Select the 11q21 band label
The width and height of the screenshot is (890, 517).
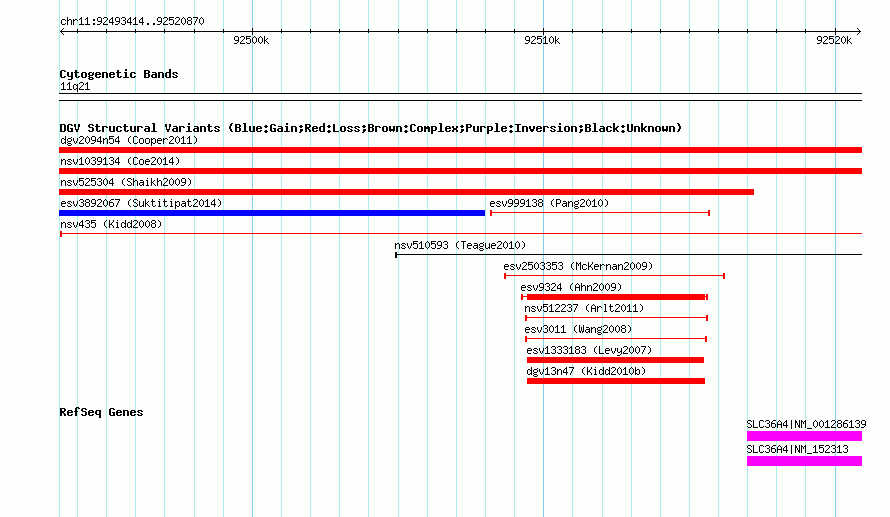click(x=75, y=86)
